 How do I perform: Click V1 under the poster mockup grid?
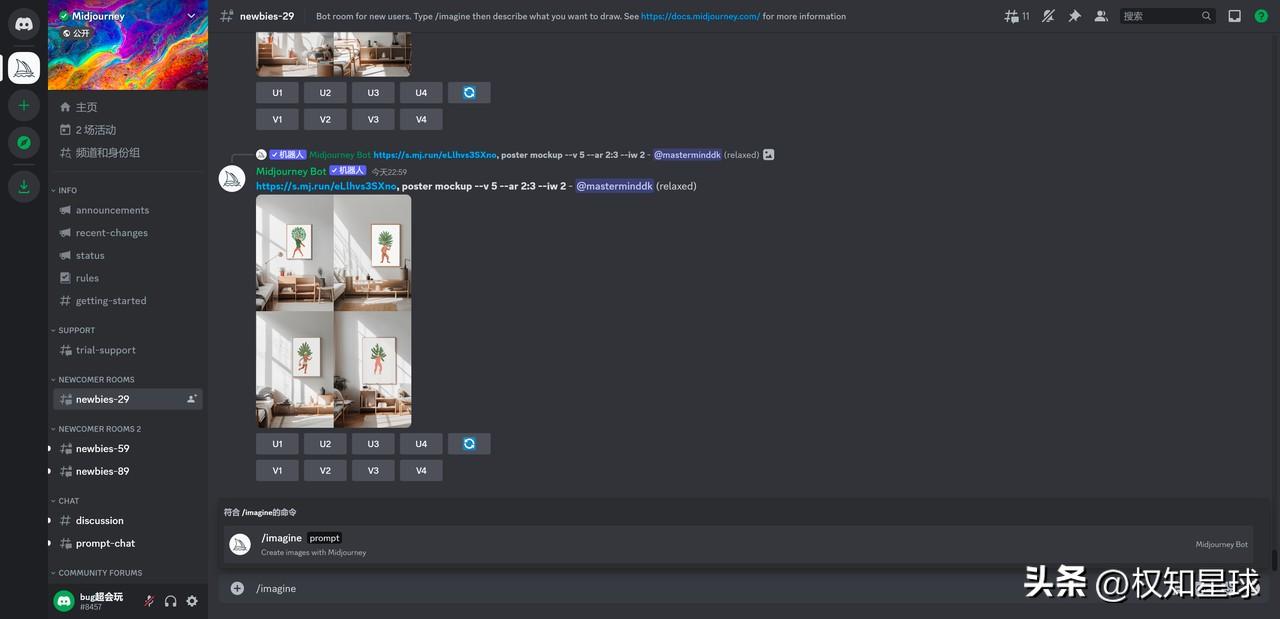277,470
